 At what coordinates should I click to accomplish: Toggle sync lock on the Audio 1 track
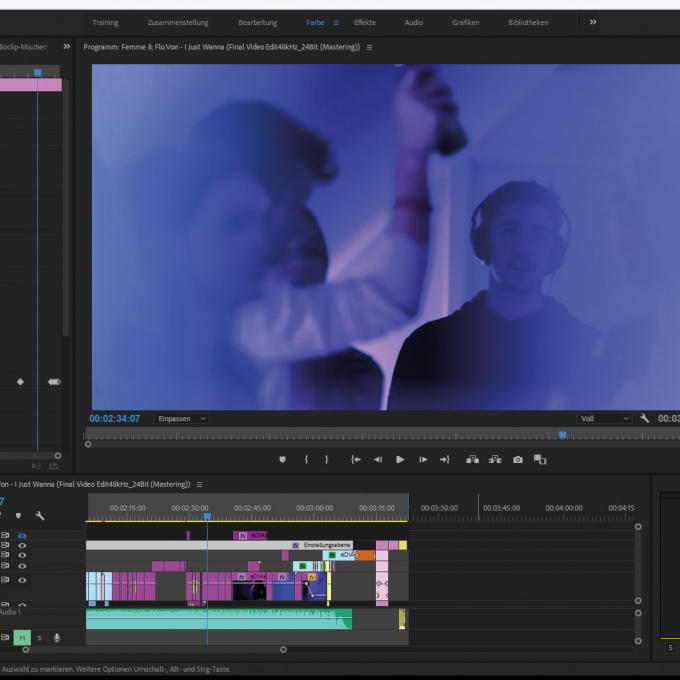[5, 638]
